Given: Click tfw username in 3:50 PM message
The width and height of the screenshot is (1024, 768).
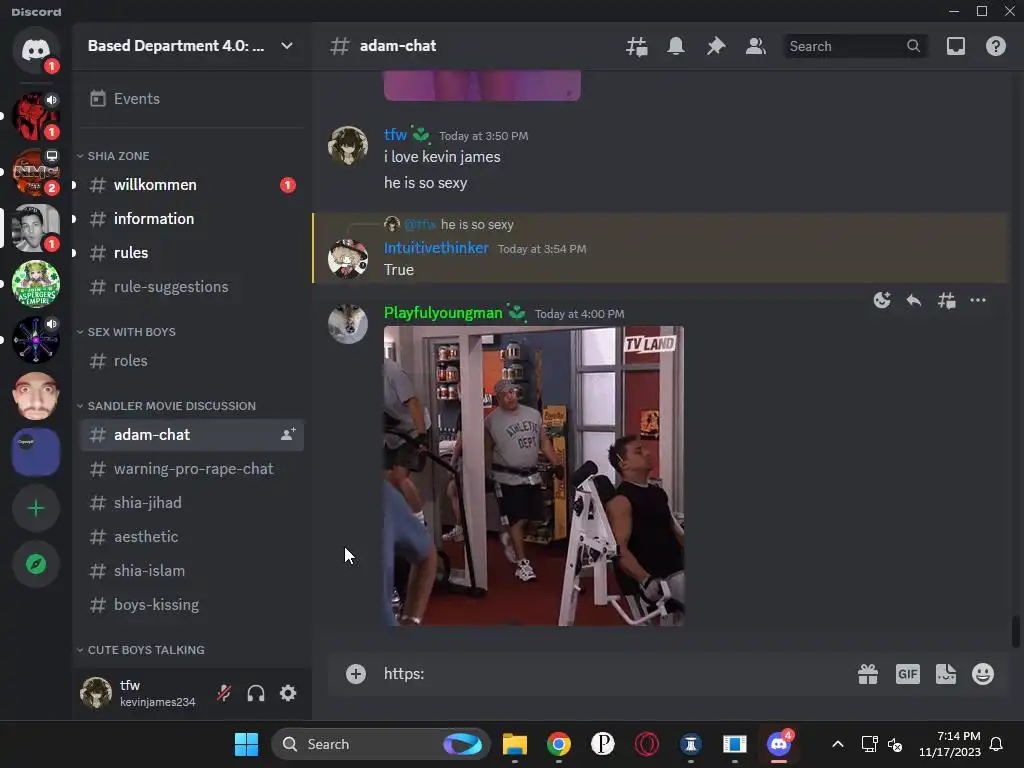Looking at the screenshot, I should coord(396,135).
